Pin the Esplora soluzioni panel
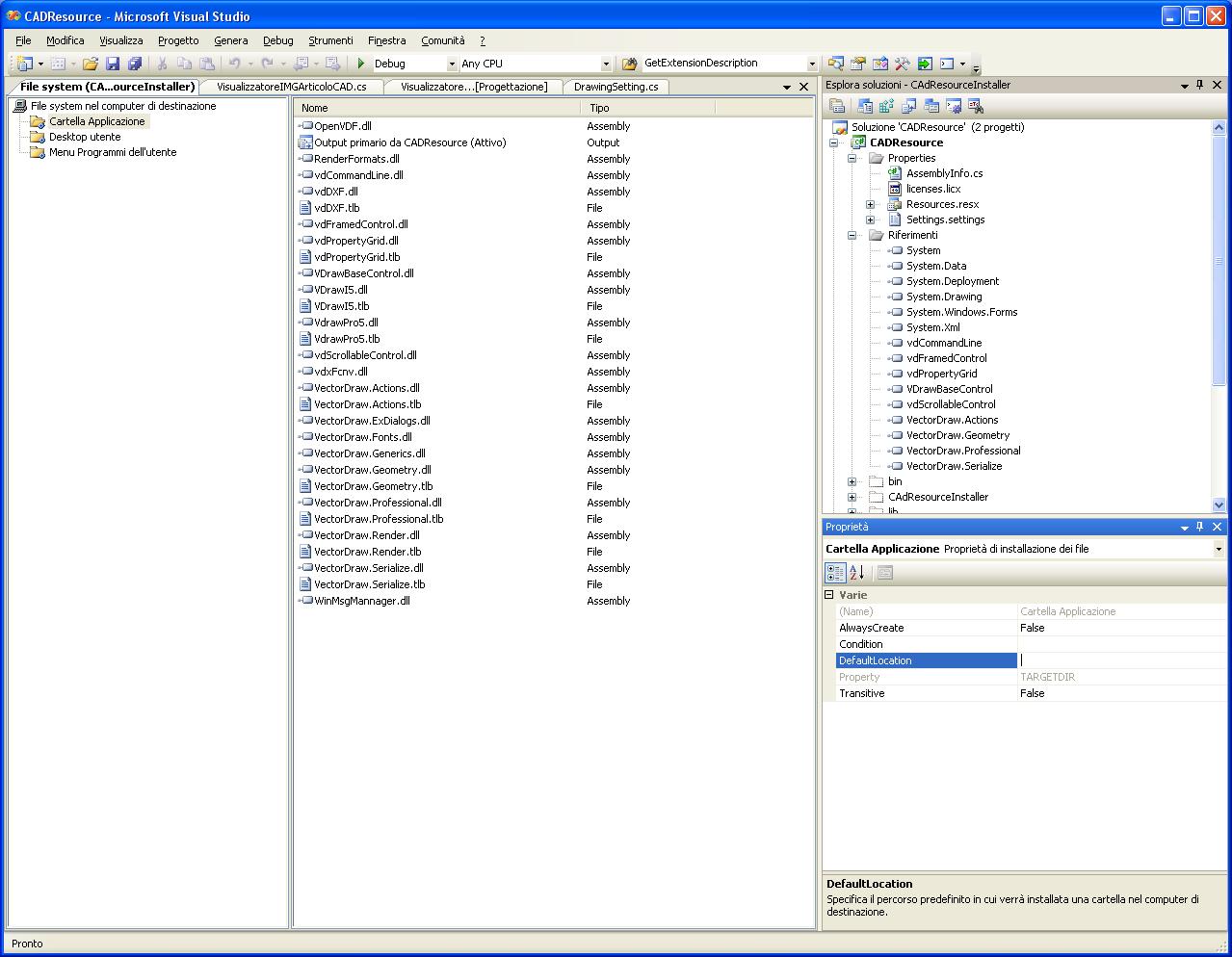Image resolution: width=1232 pixels, height=957 pixels. 1200,85
